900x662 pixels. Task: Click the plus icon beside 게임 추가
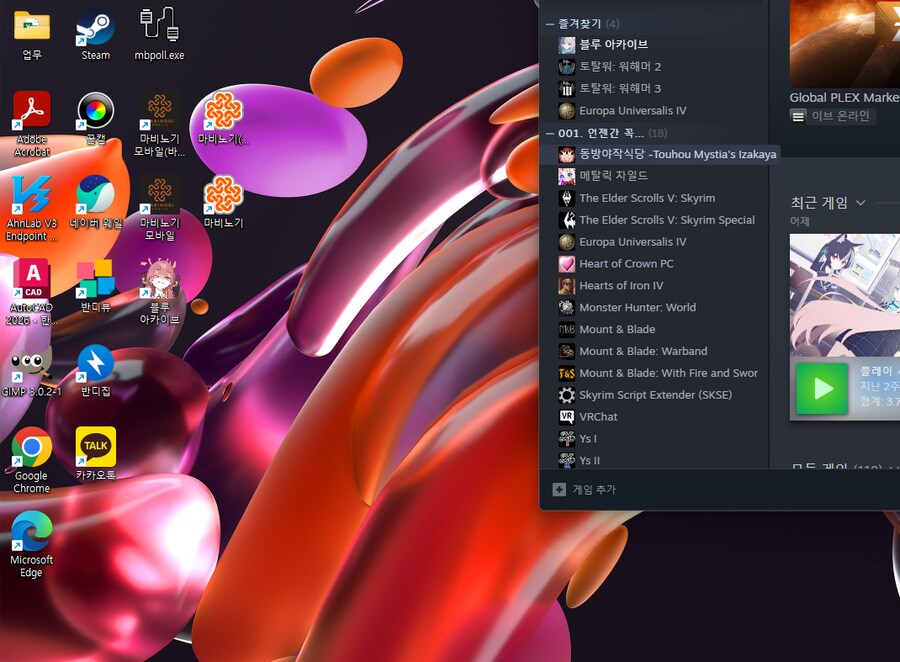click(559, 489)
